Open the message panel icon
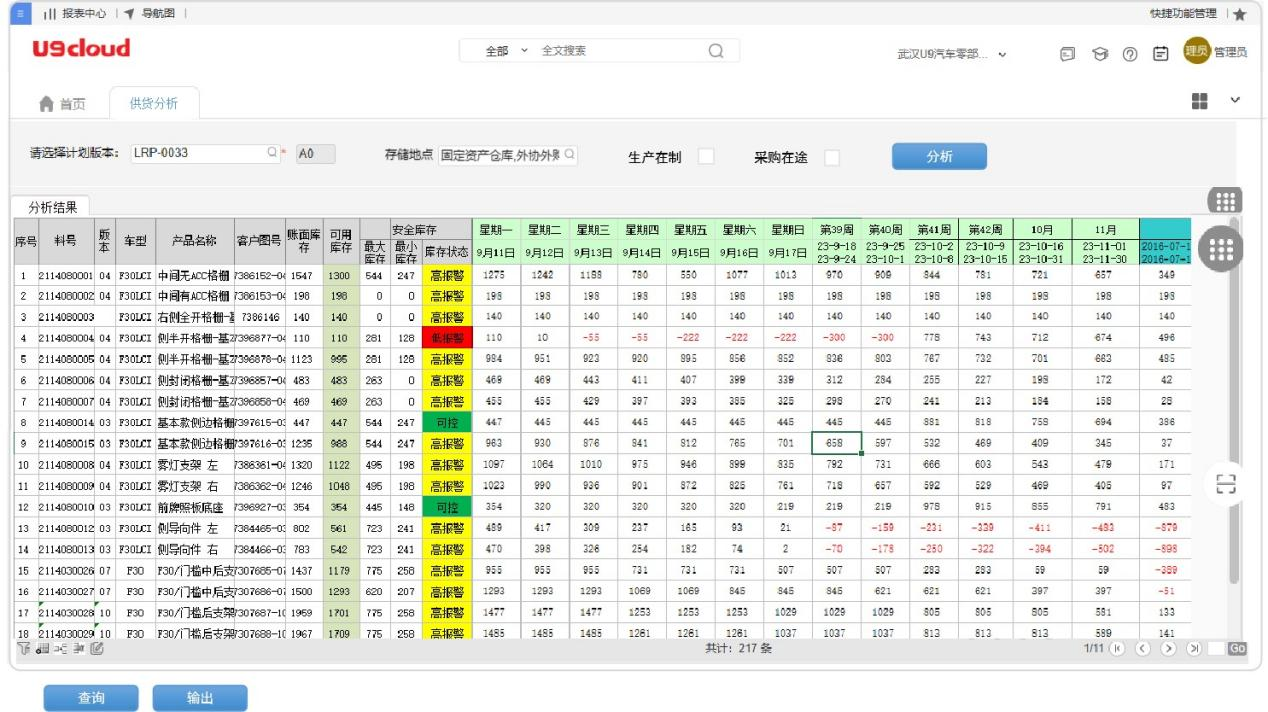The height and width of the screenshot is (712, 1268). [1068, 54]
